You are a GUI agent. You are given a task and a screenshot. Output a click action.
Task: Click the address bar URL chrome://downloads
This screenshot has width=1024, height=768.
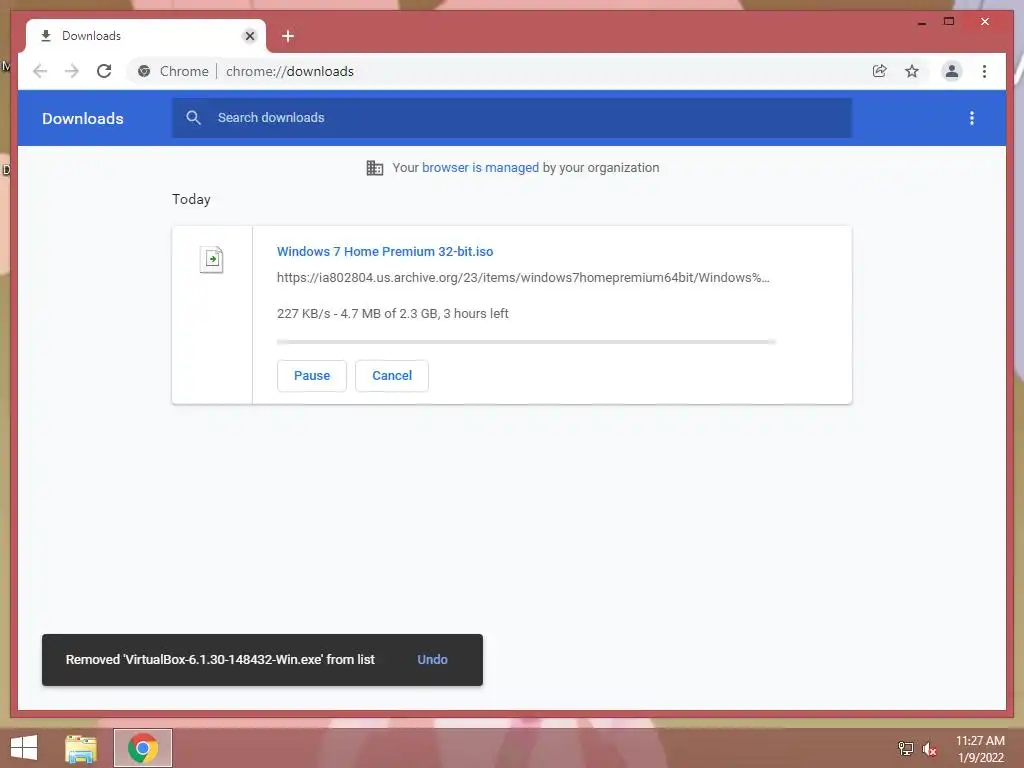pyautogui.click(x=290, y=71)
